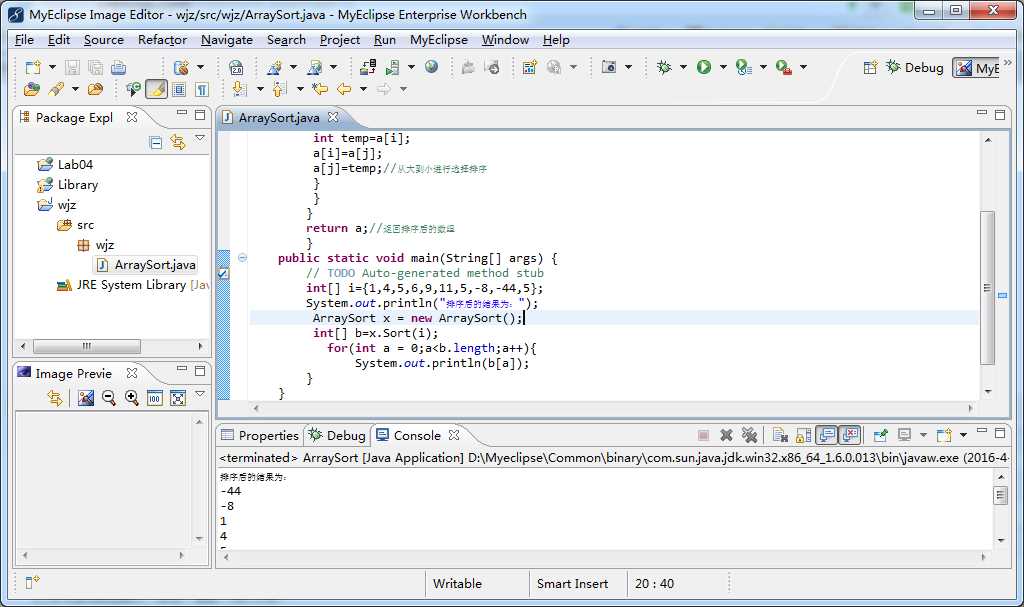Click Zoom Out in Image Preview

coord(109,398)
